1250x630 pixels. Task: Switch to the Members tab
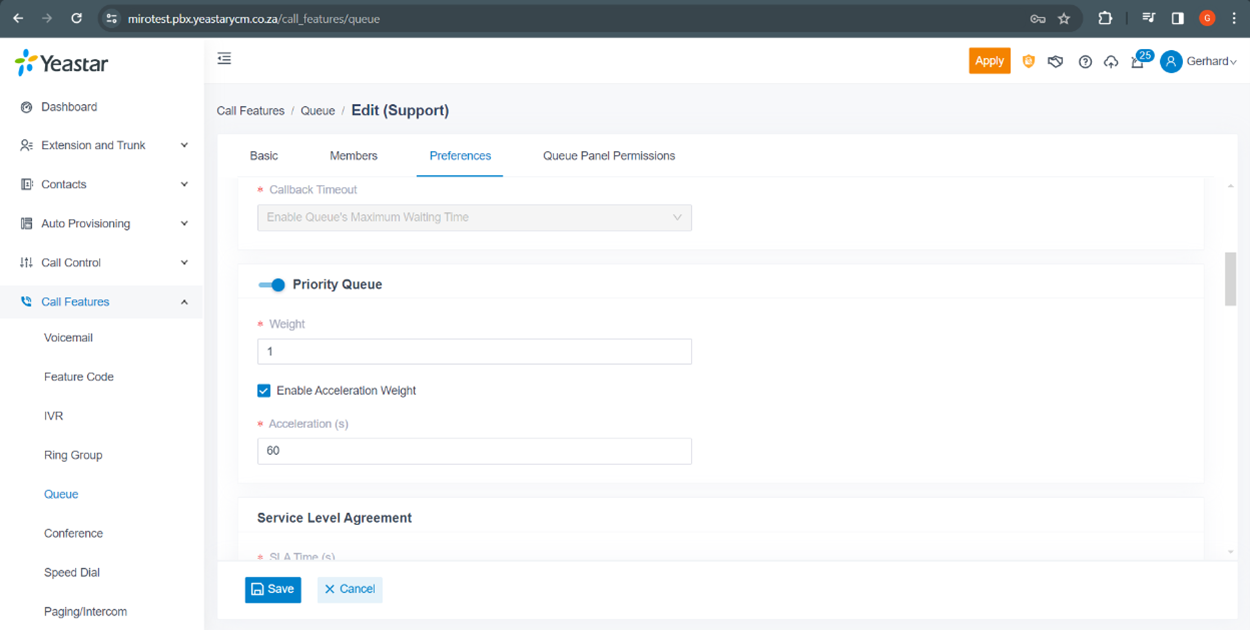[x=353, y=156]
